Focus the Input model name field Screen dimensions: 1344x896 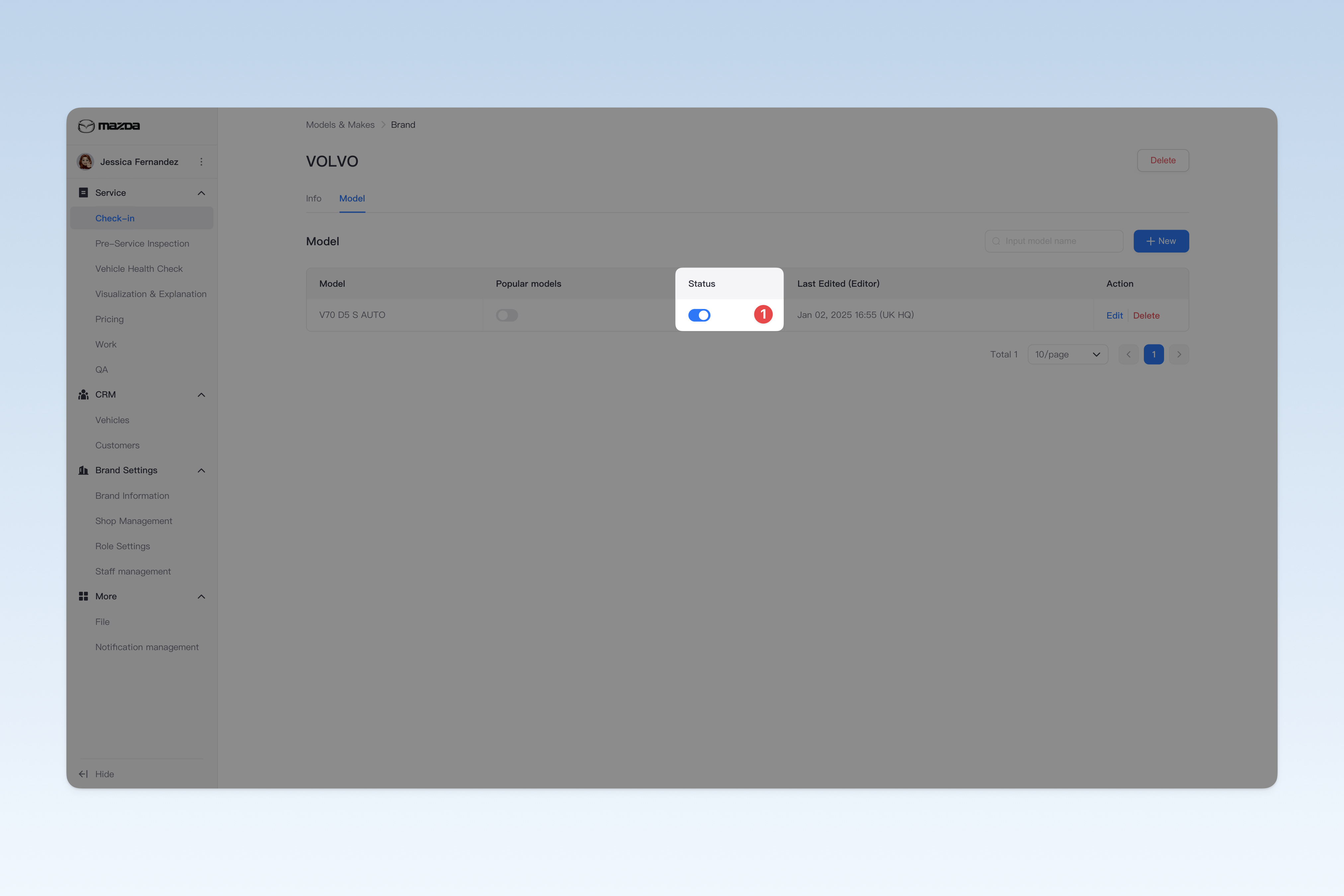pos(1054,241)
